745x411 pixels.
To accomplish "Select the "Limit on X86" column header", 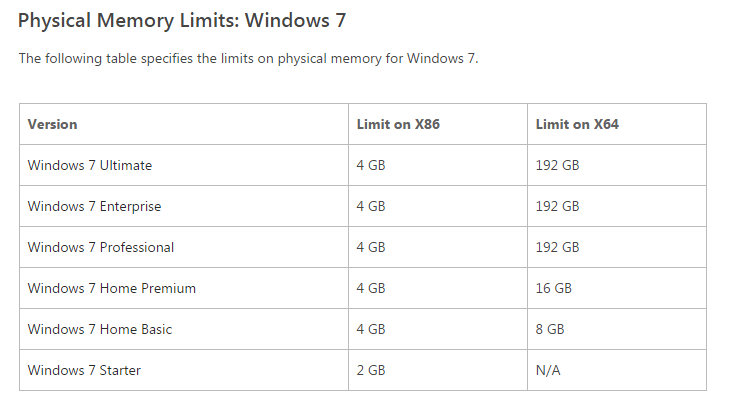I will click(398, 125).
